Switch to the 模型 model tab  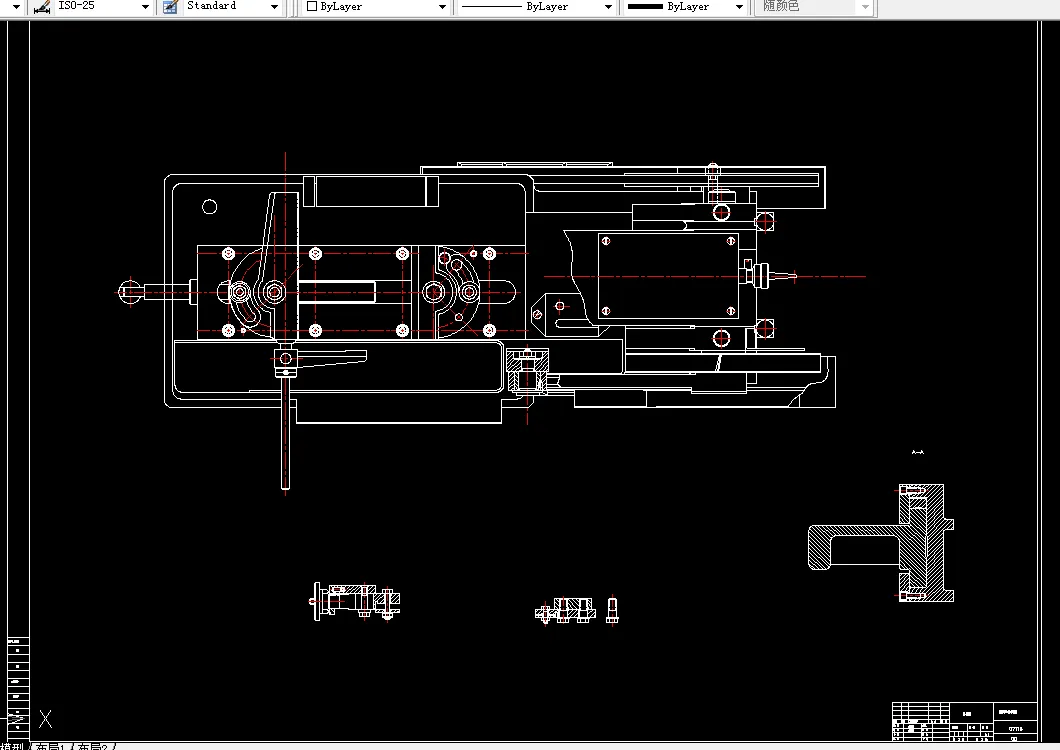[11, 747]
